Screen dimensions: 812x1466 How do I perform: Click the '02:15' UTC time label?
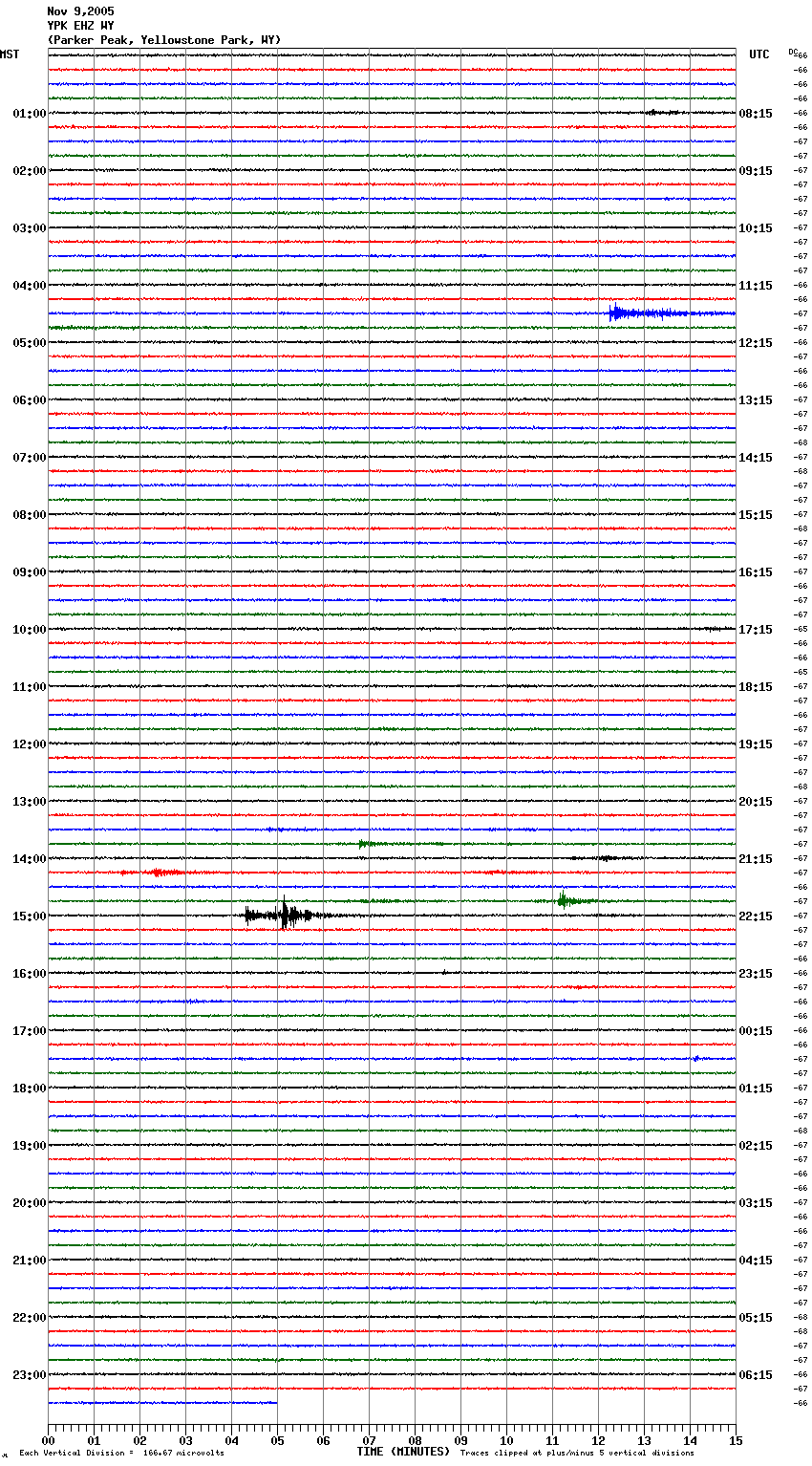click(x=756, y=1146)
